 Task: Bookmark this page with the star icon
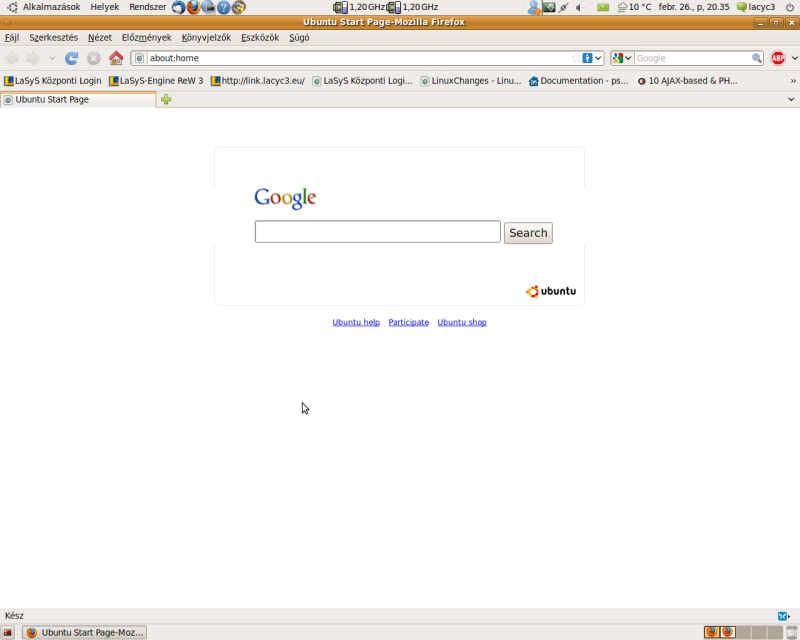(x=576, y=58)
